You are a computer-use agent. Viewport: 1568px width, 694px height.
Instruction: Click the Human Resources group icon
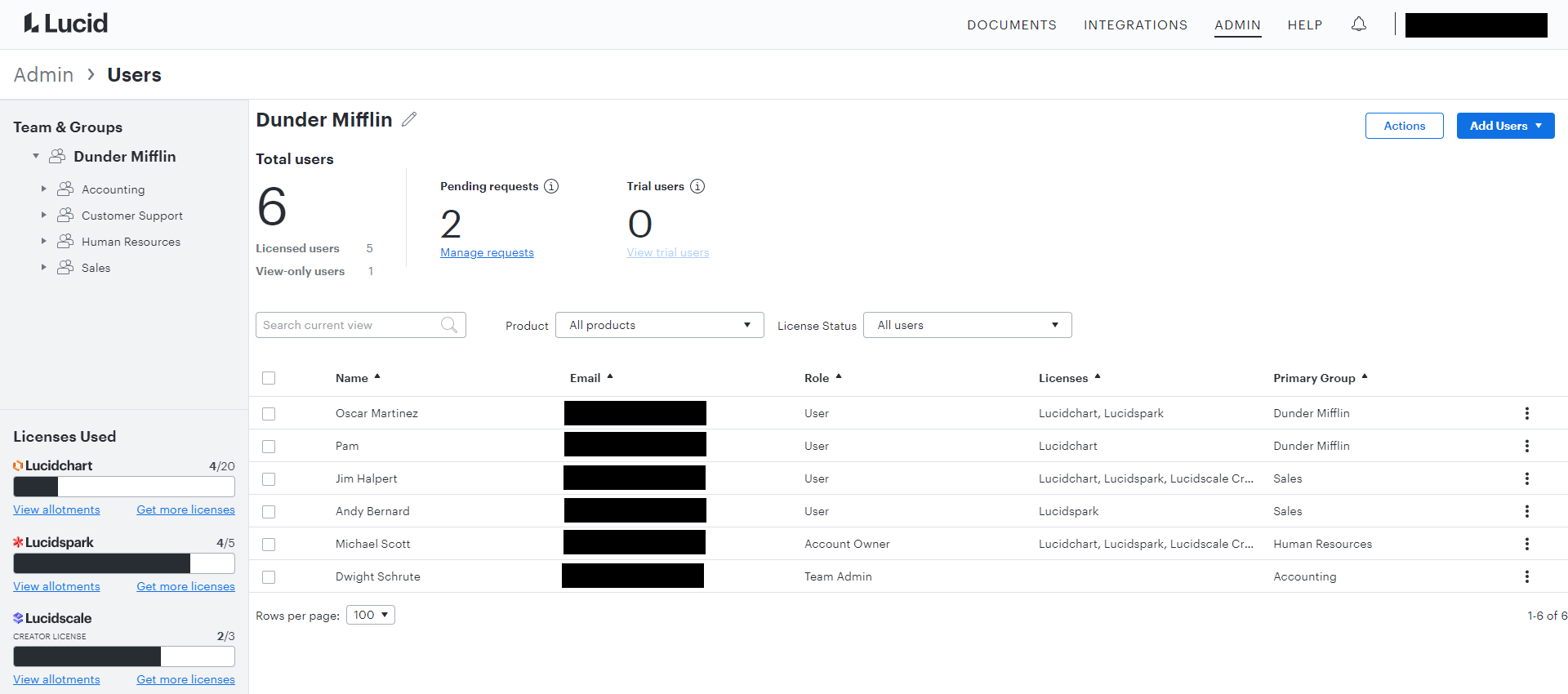click(65, 241)
